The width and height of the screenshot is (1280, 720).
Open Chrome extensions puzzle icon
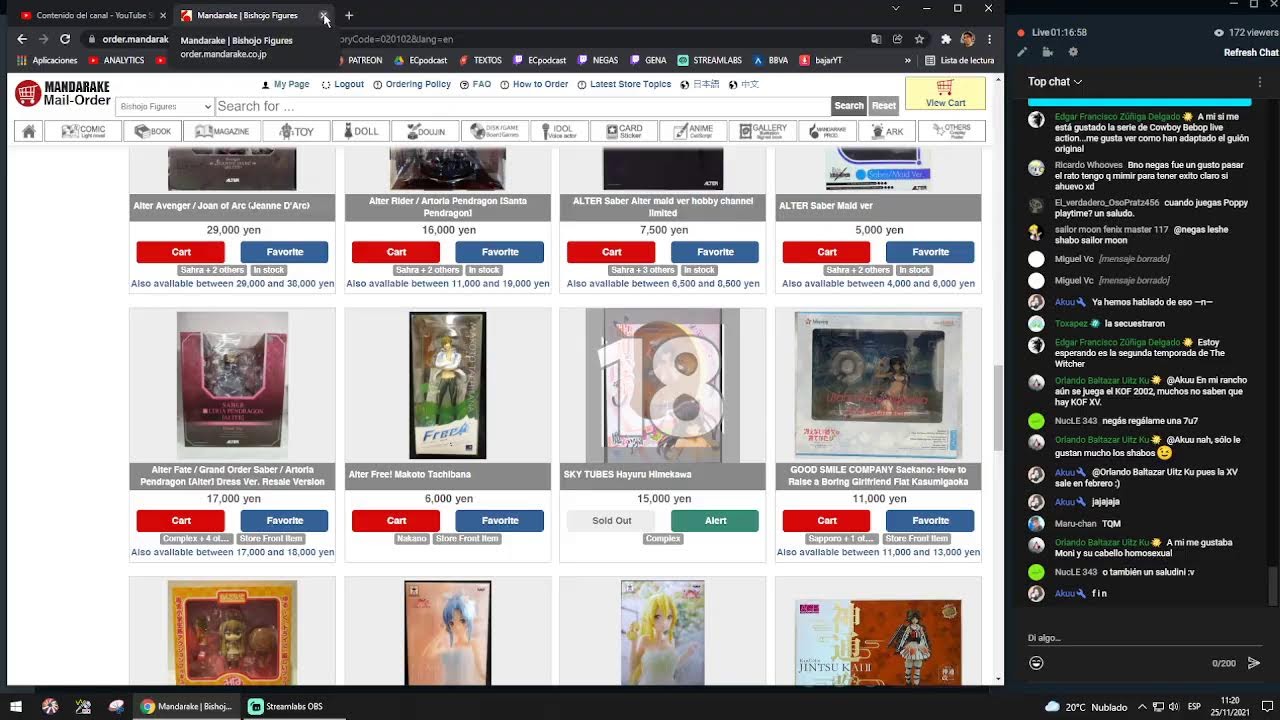[946, 39]
